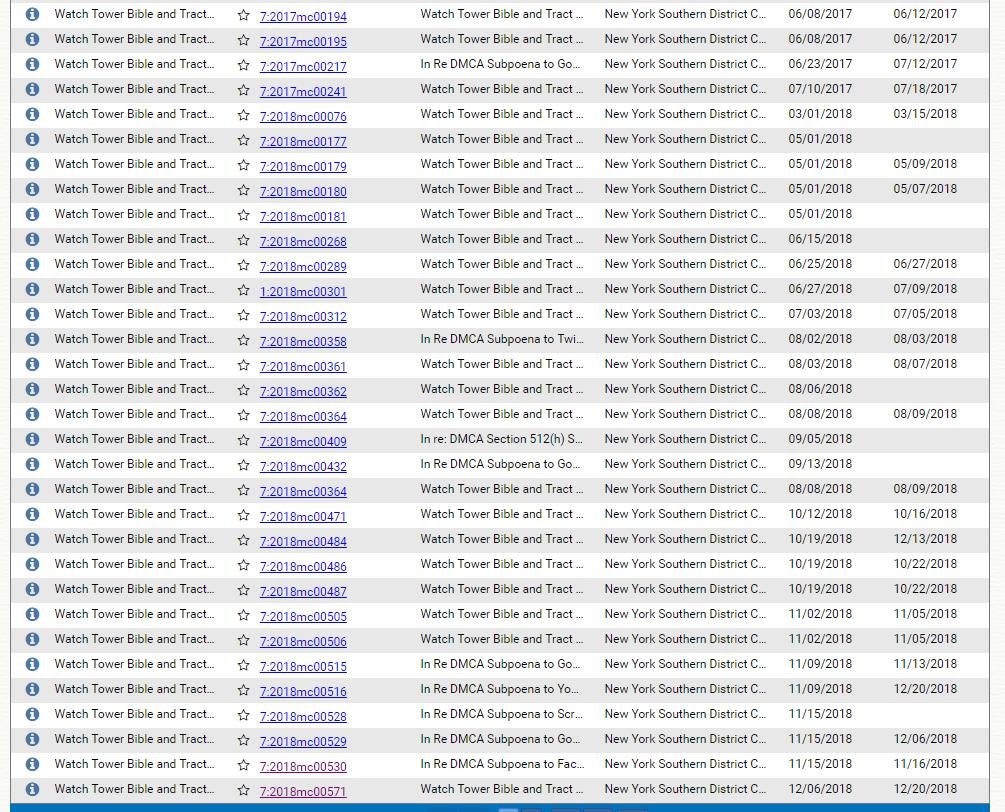Show info for case 7:2018mc00358
Viewport: 1005px width, 812px height.
coord(32,338)
